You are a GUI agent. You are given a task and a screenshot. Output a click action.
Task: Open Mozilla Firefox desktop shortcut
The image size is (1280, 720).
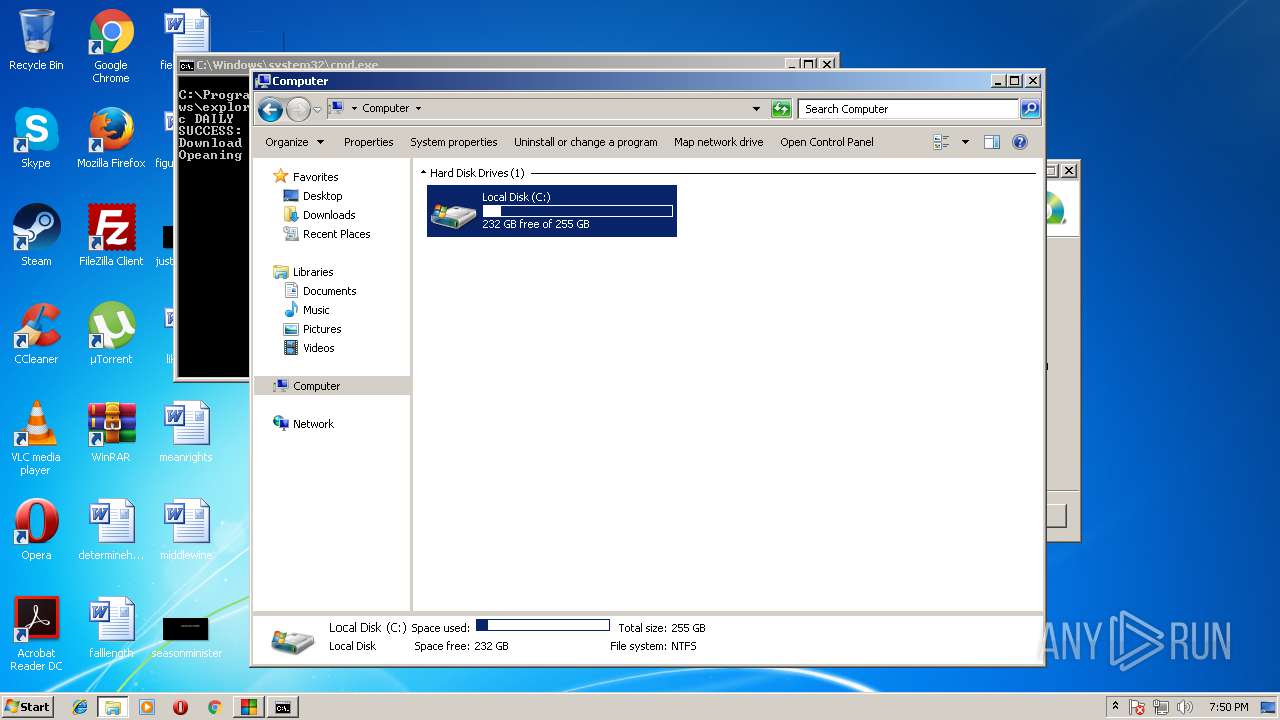[x=111, y=139]
